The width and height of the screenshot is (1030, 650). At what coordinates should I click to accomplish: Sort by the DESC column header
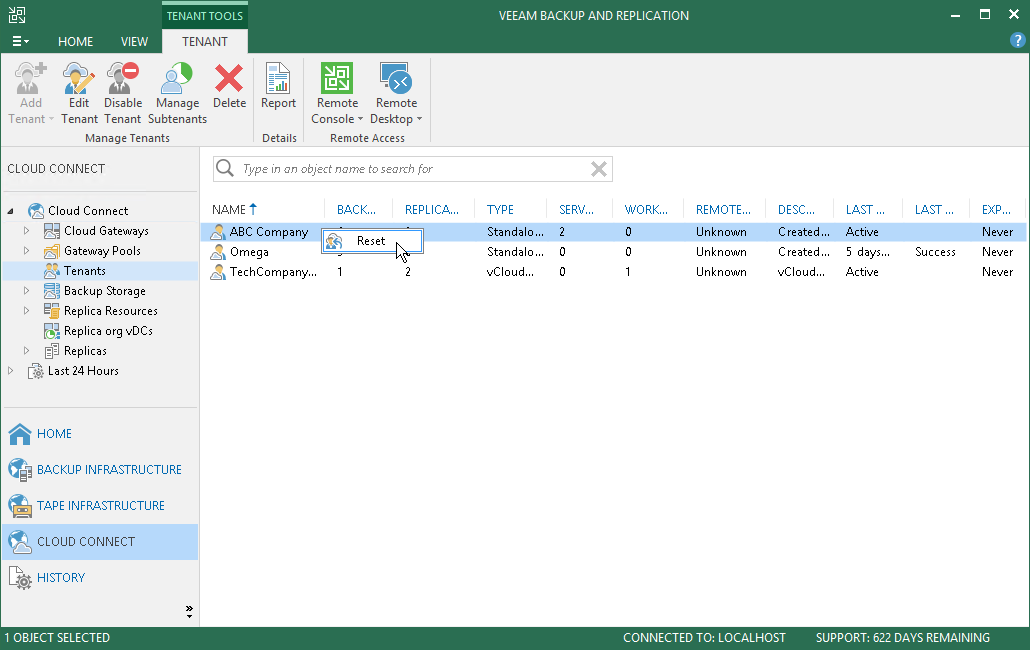(x=796, y=209)
